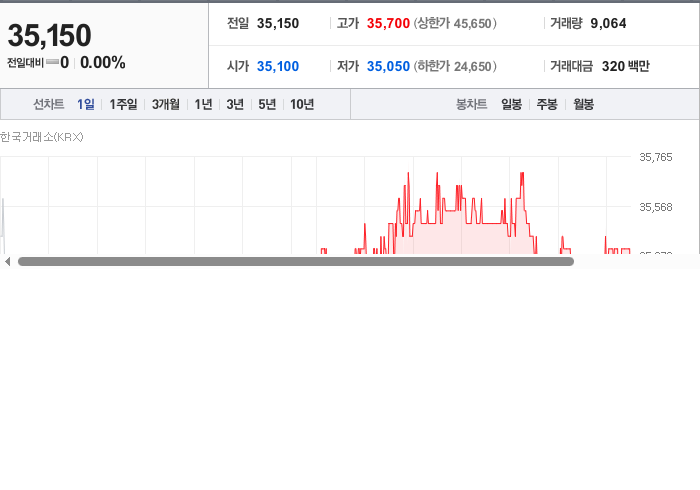Image resolution: width=700 pixels, height=490 pixels.
Task: Click the horizontal scrollbar thumb
Action: click(x=296, y=262)
